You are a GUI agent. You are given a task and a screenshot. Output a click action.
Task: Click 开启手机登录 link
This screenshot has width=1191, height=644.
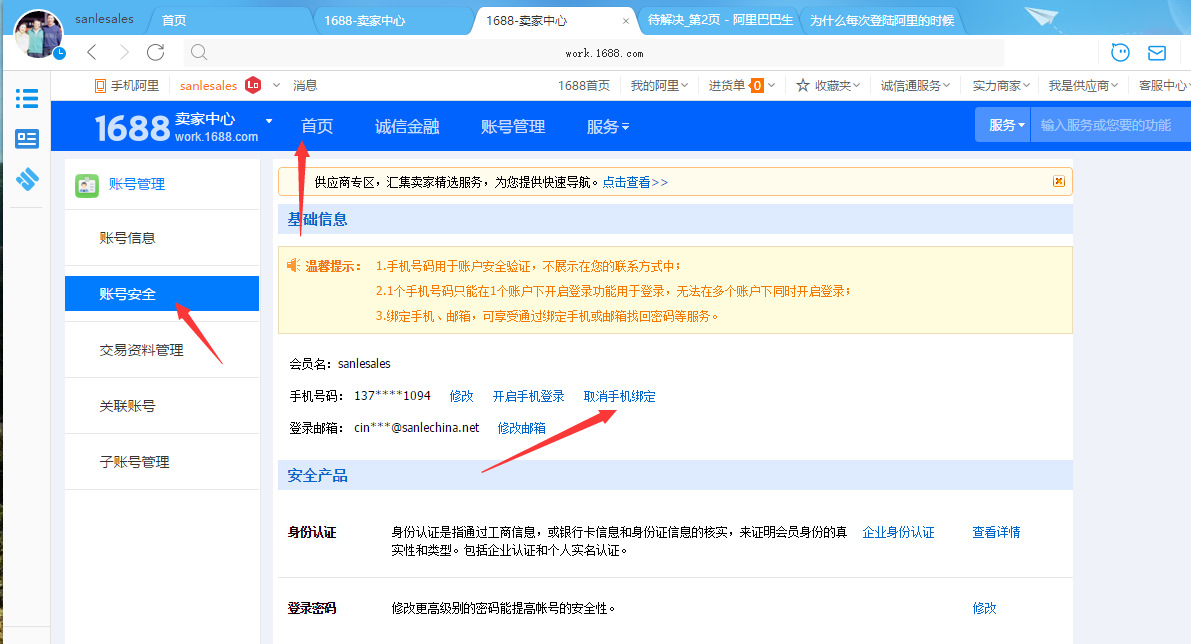(528, 396)
